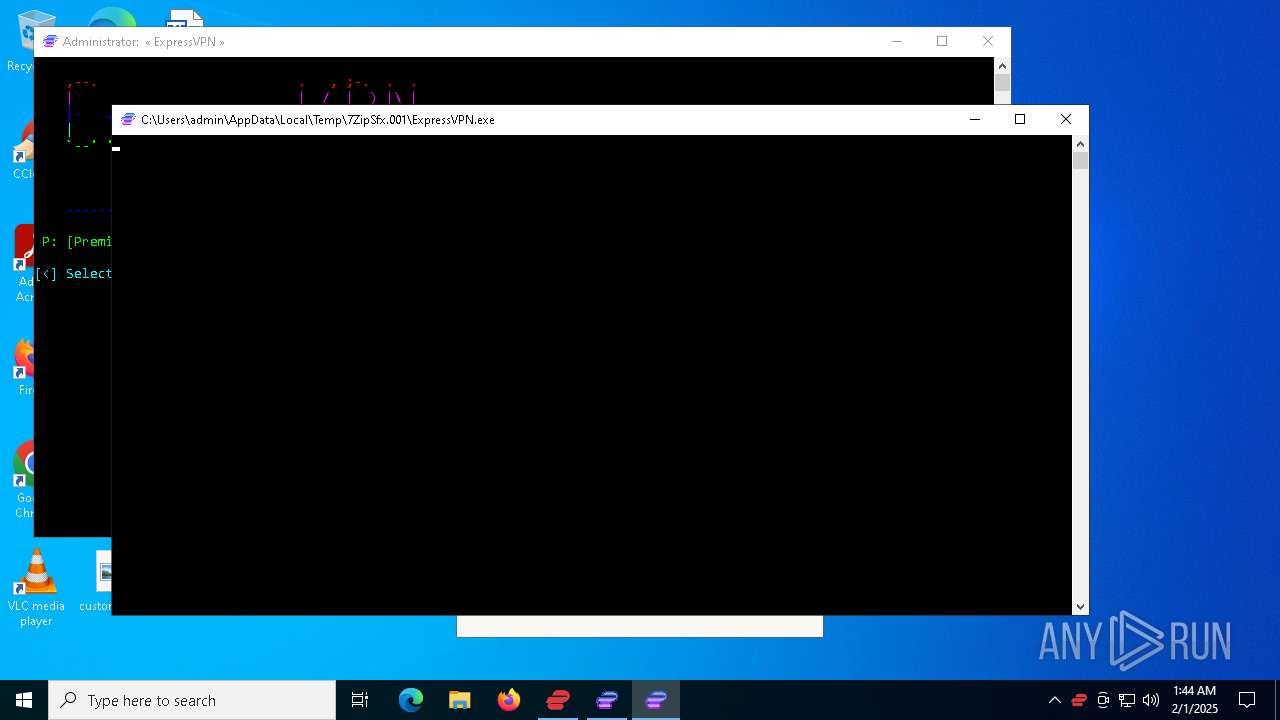Launch Microsoft Edge from taskbar
1280x720 pixels.
411,700
